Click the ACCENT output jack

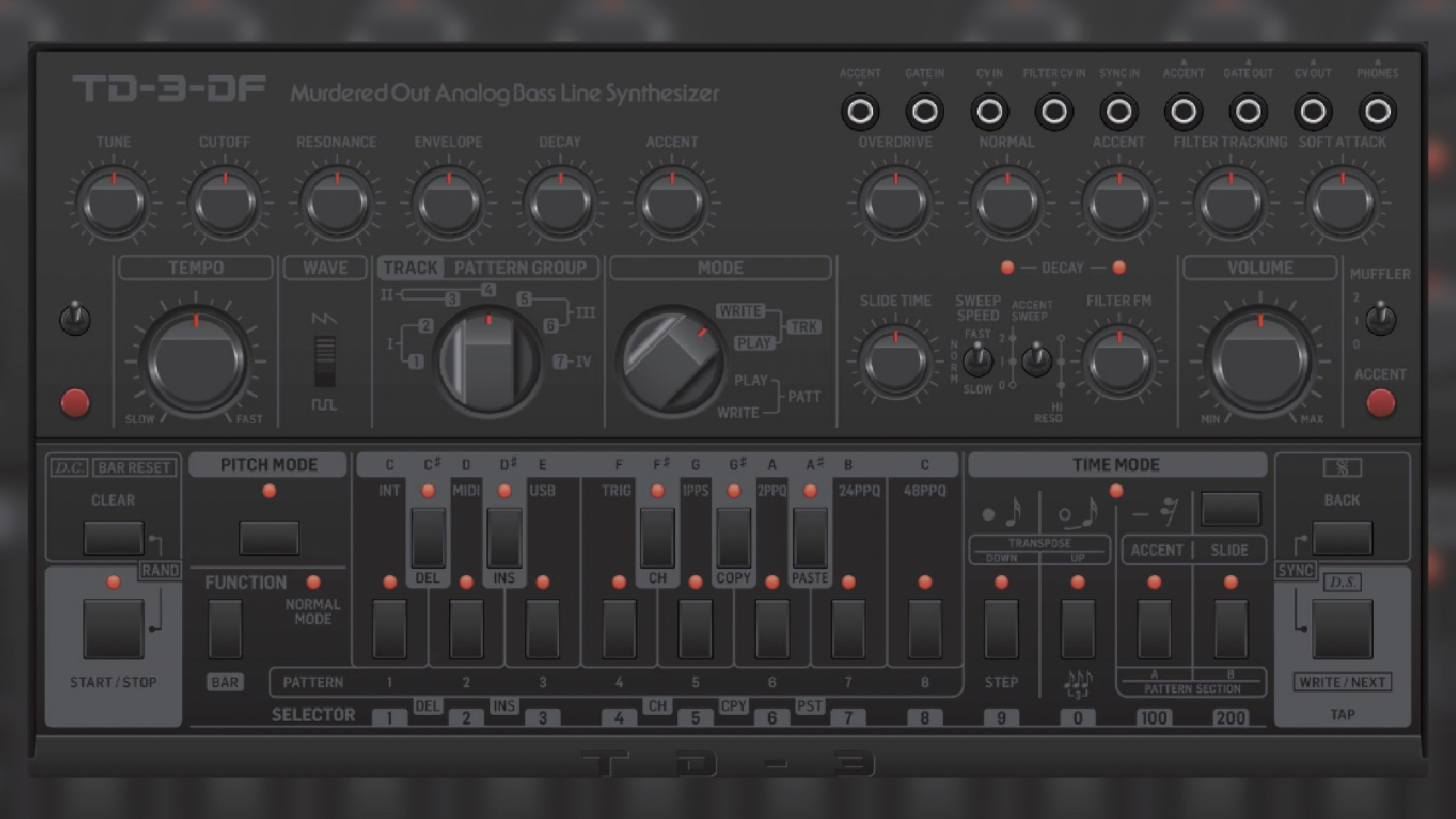pyautogui.click(x=1183, y=111)
